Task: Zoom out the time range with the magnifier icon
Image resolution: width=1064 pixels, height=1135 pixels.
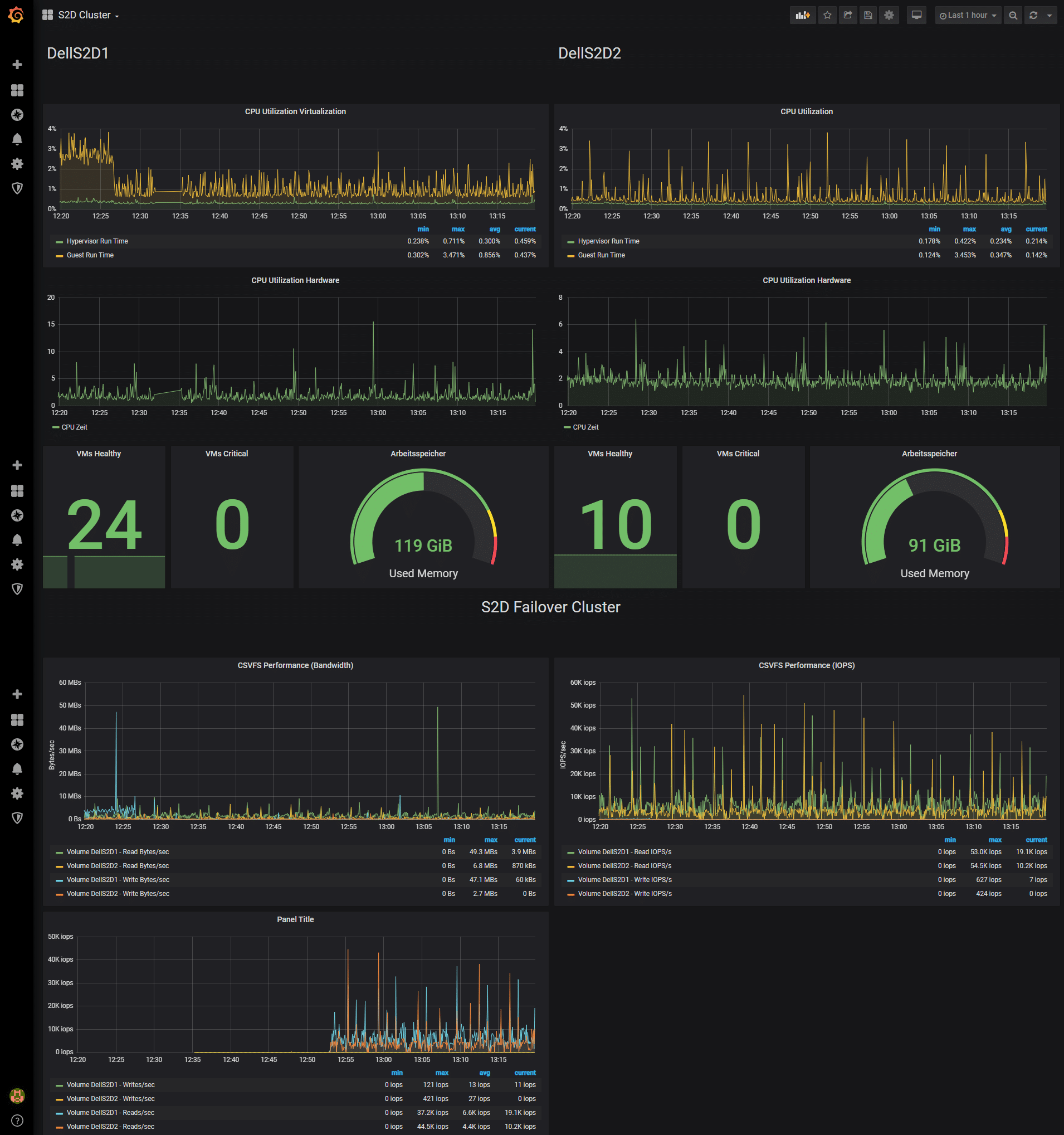Action: pyautogui.click(x=1013, y=16)
